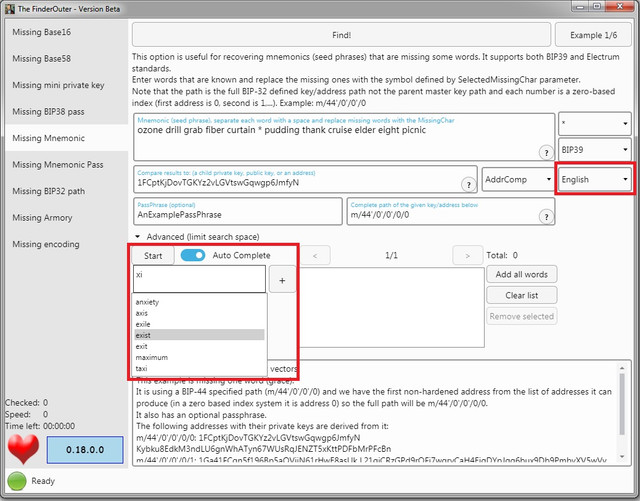Click the complete path input field
This screenshot has height=501, width=640.
pyautogui.click(x=451, y=212)
